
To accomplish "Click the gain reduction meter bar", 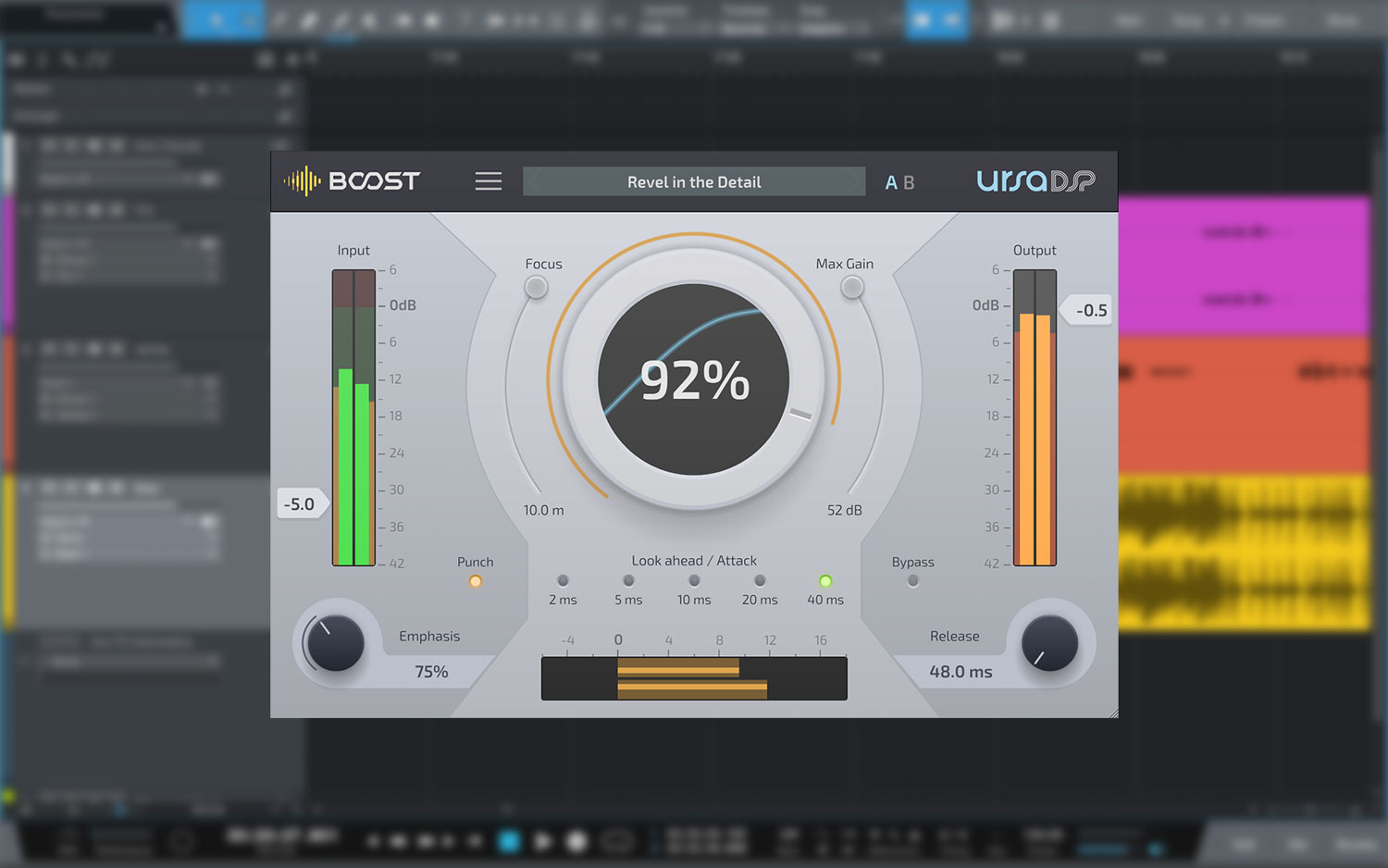I will [694, 678].
